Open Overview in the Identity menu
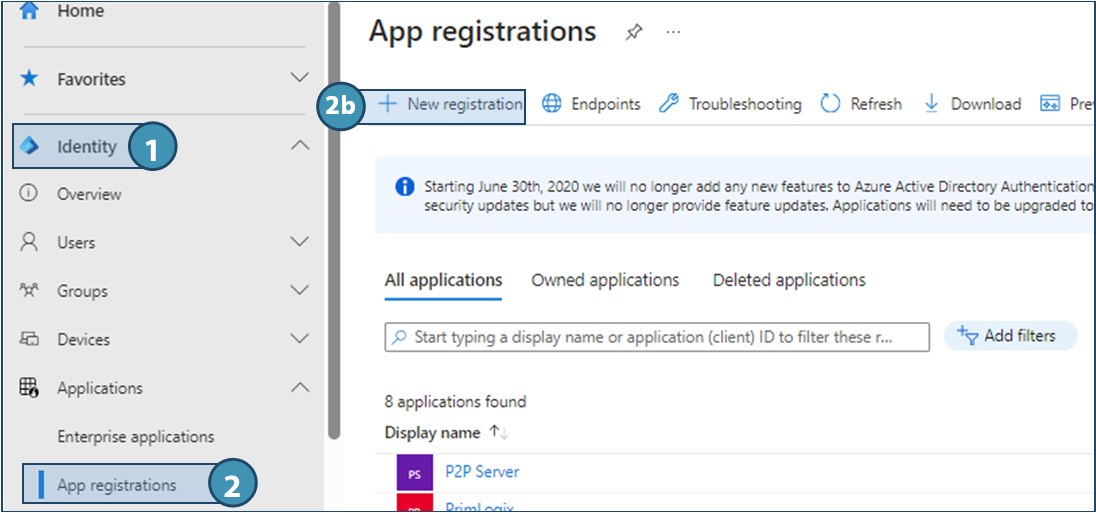The width and height of the screenshot is (1096, 513). [88, 194]
